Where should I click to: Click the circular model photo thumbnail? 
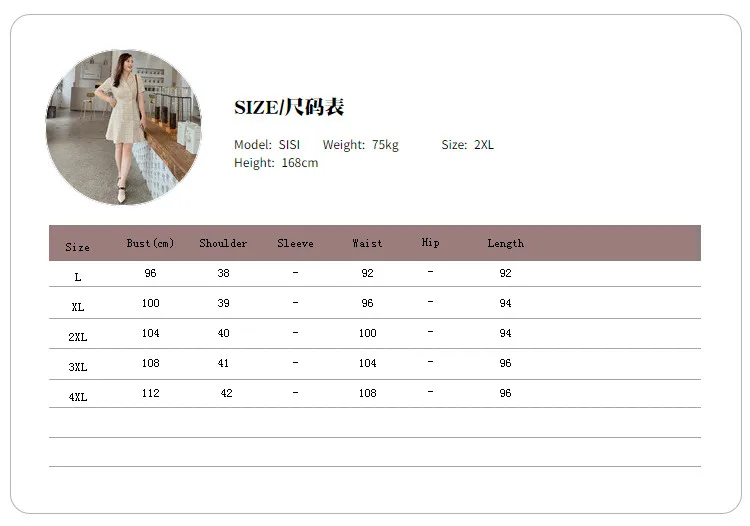click(x=123, y=127)
